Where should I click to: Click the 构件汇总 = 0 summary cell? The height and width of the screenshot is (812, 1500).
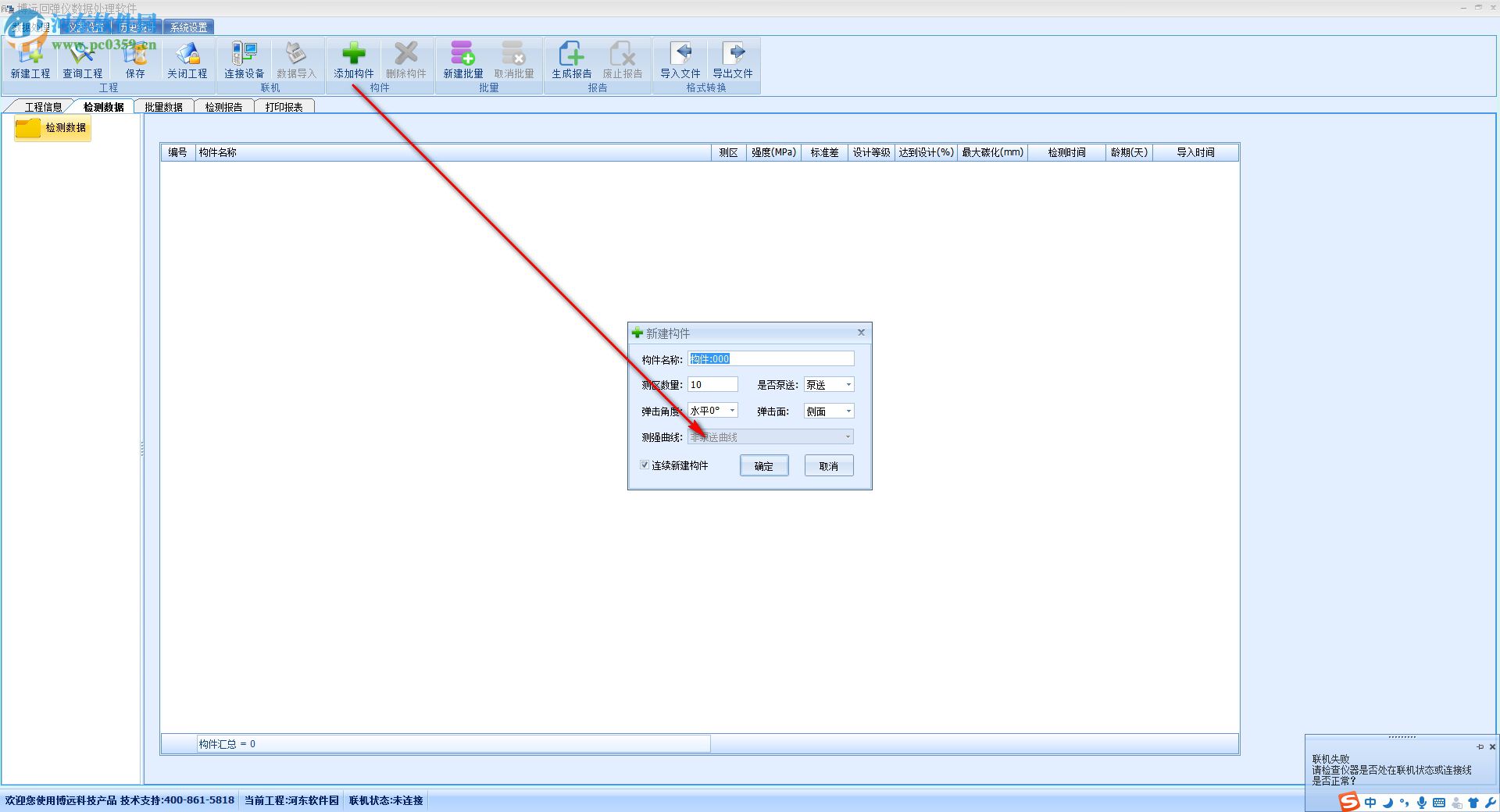[x=453, y=744]
